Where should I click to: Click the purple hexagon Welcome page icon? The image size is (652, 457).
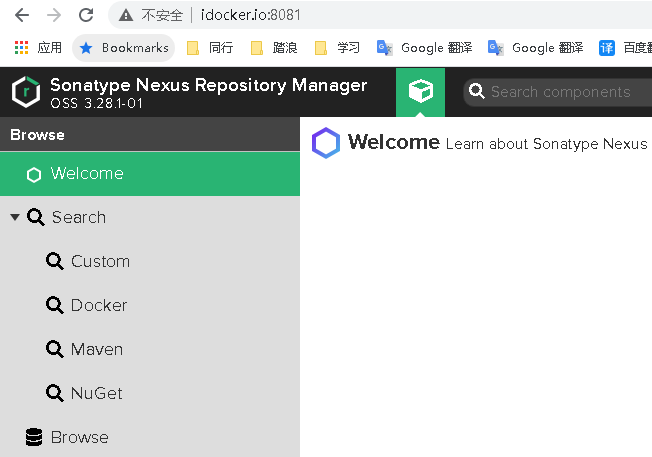tap(326, 143)
